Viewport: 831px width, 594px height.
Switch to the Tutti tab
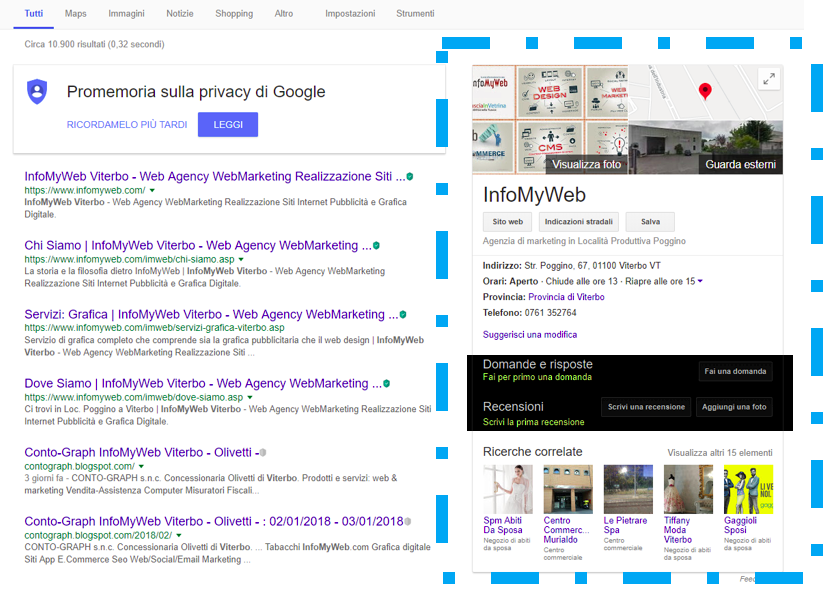pyautogui.click(x=33, y=13)
